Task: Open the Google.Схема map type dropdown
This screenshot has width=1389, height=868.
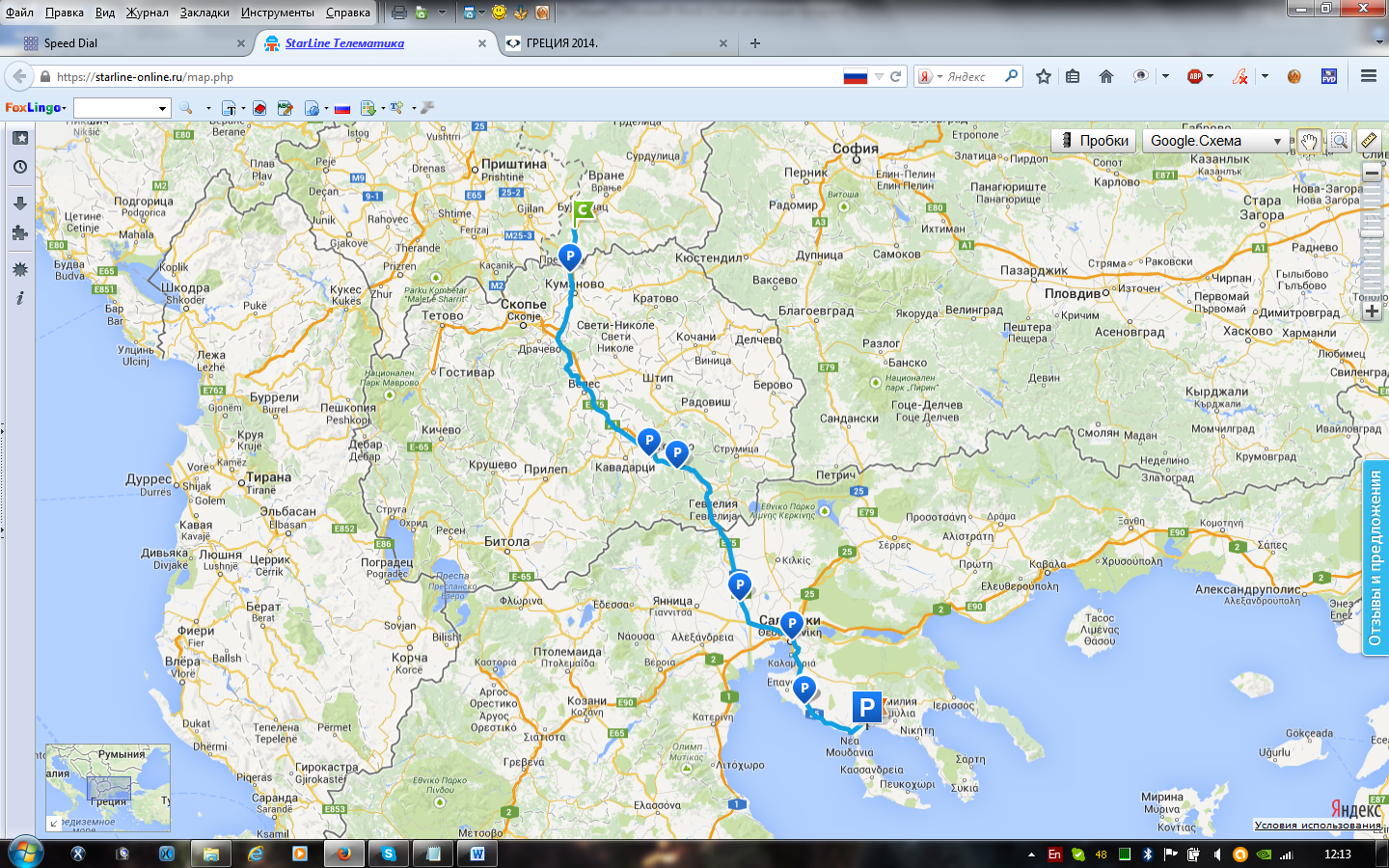Action: click(x=1215, y=141)
